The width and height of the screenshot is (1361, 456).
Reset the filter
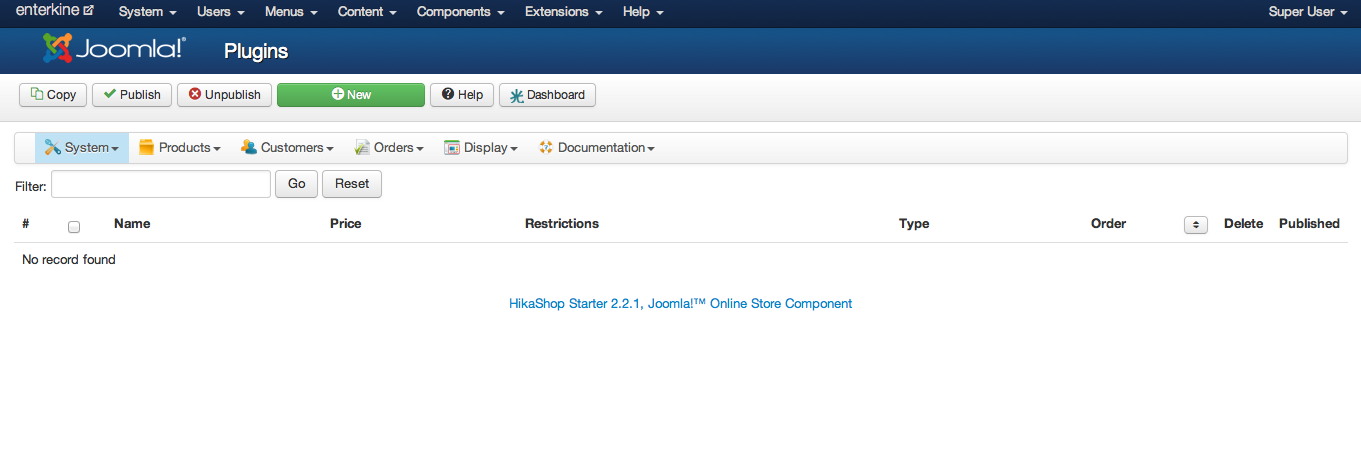tap(352, 184)
